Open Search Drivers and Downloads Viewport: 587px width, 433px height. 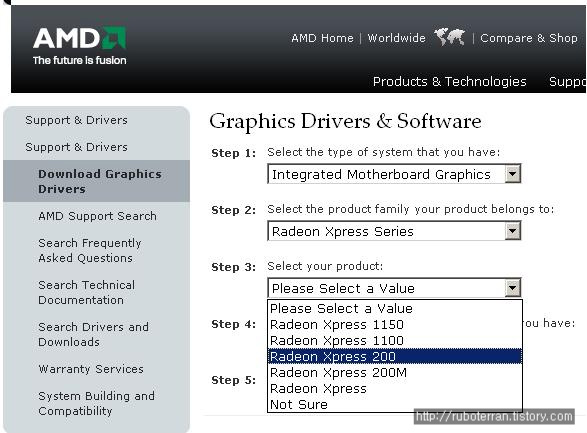coord(93,334)
